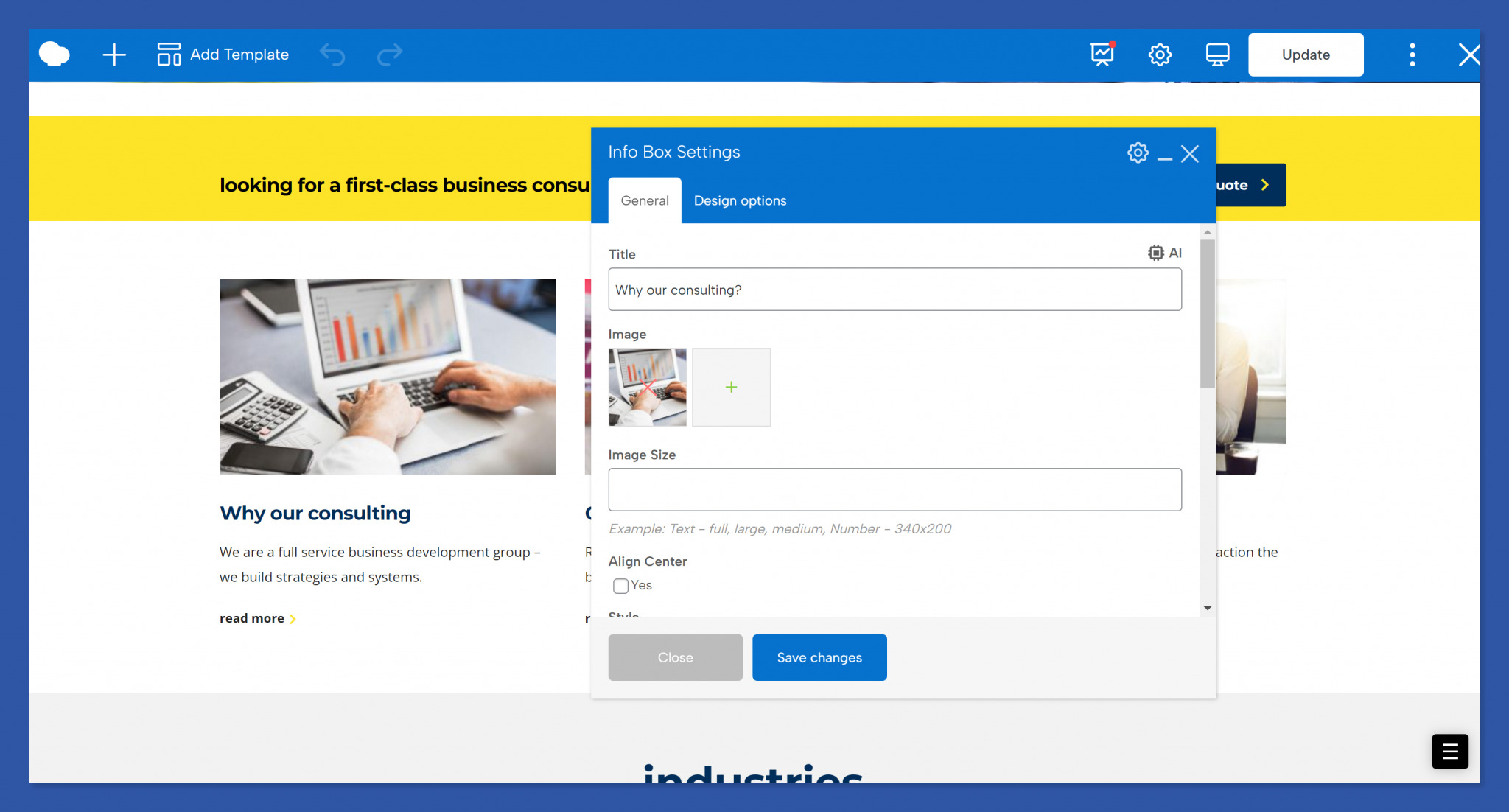Open page settings gear in top bar
The height and width of the screenshot is (812, 1509).
click(x=1160, y=55)
